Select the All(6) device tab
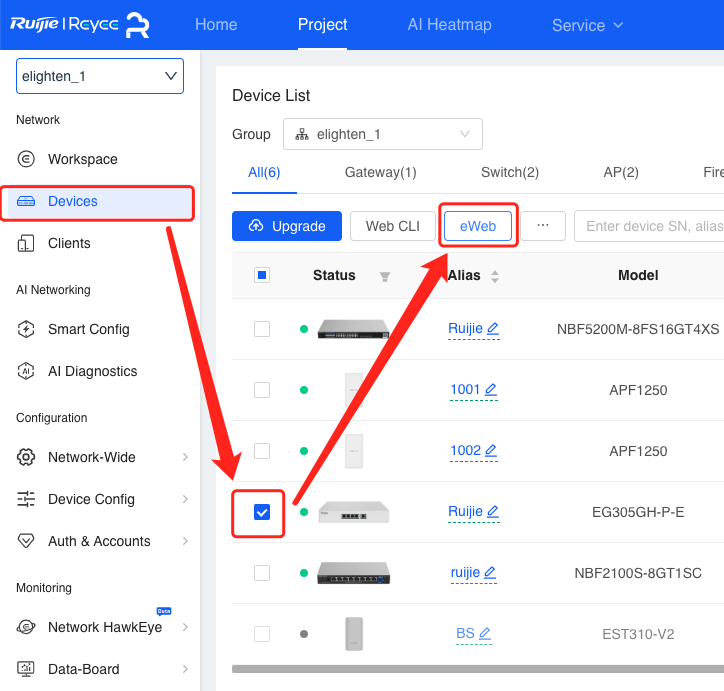Image resolution: width=724 pixels, height=691 pixels. click(x=264, y=173)
